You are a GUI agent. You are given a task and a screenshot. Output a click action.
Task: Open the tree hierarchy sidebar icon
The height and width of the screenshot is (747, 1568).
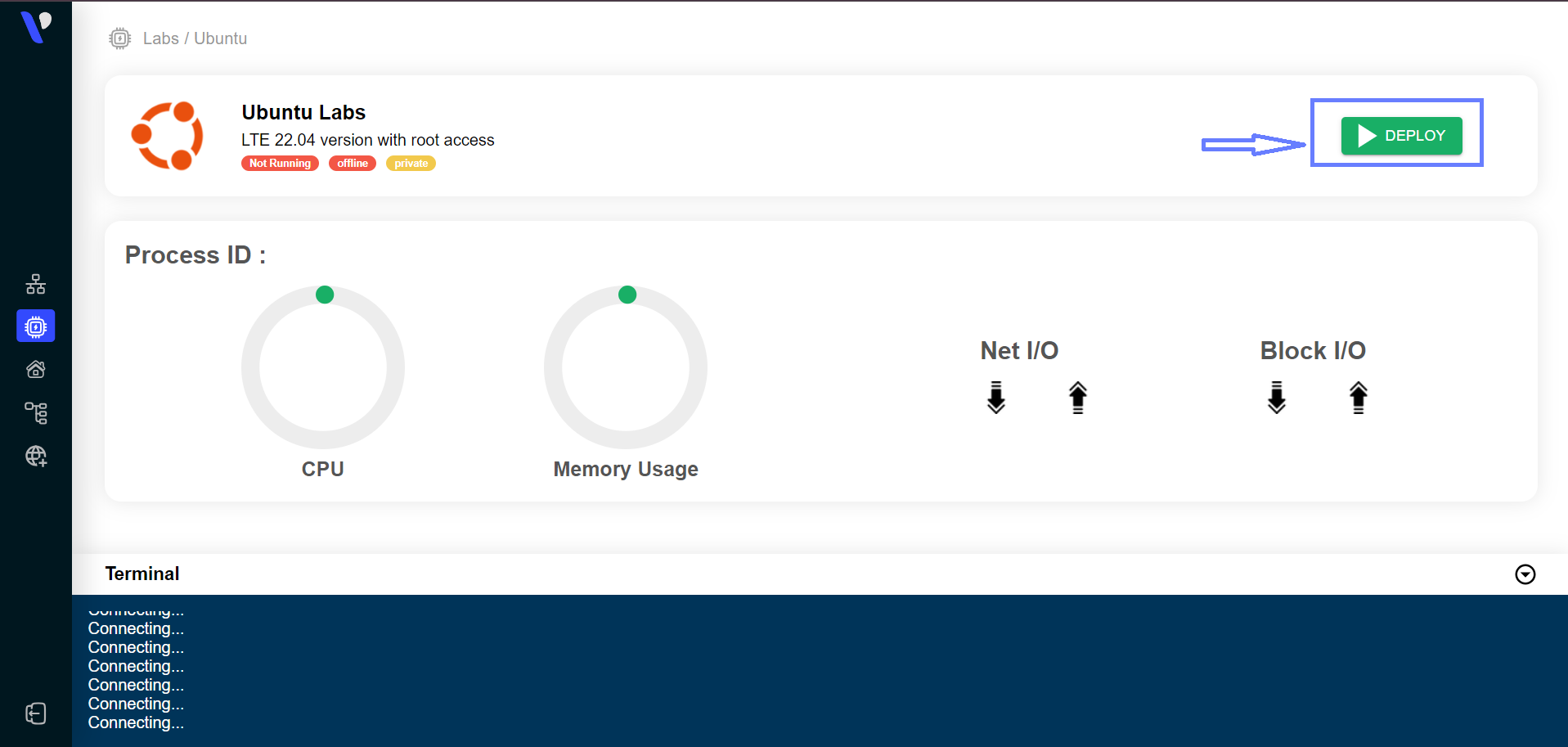pos(36,412)
